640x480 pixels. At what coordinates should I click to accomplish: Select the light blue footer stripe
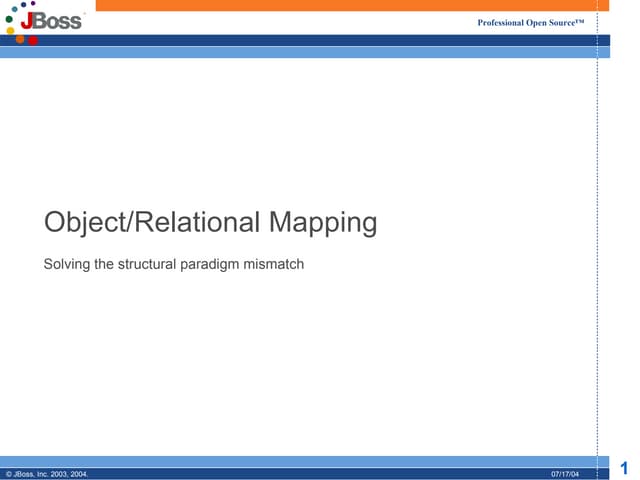pyautogui.click(x=300, y=461)
